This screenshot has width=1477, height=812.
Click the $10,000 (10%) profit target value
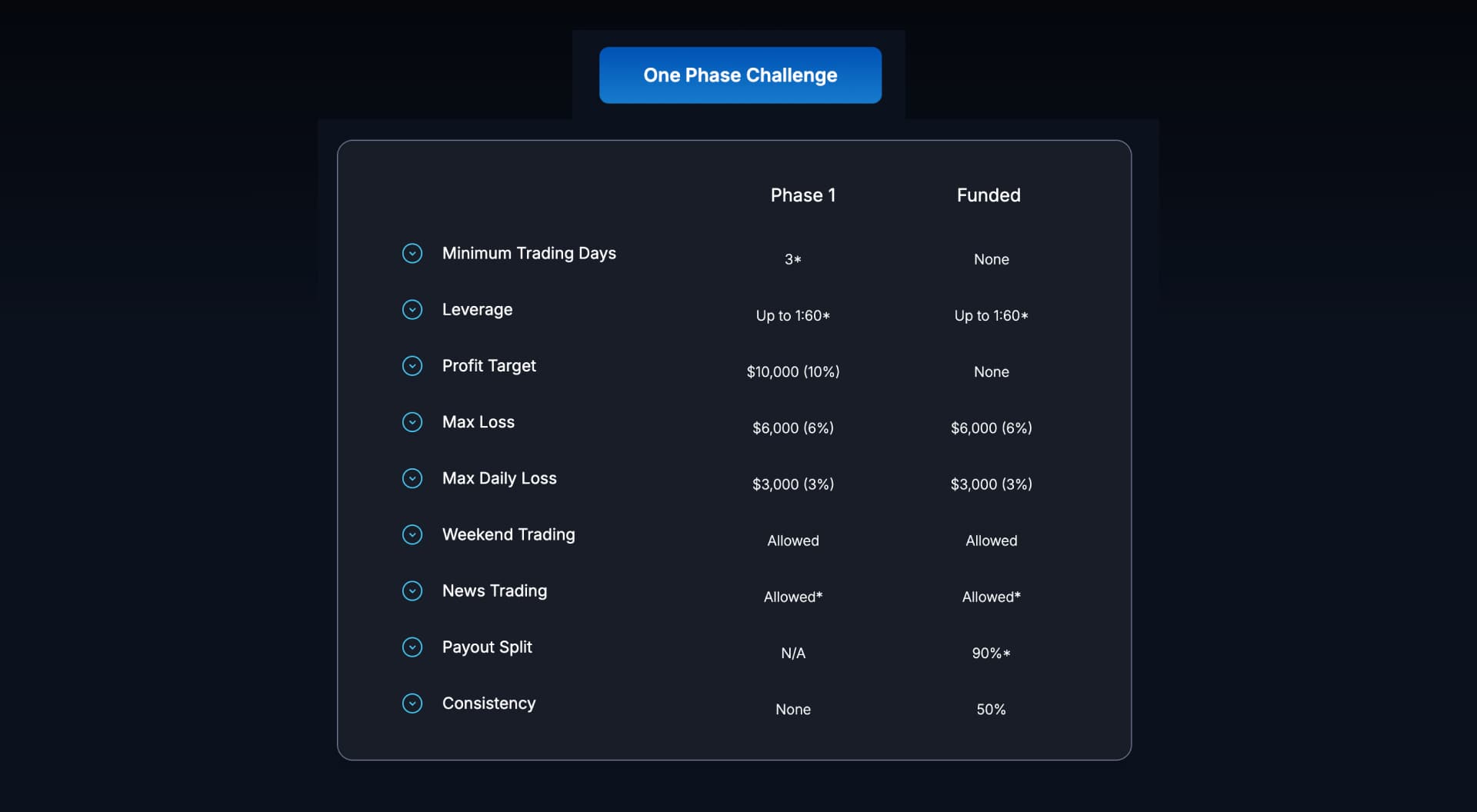pyautogui.click(x=793, y=371)
